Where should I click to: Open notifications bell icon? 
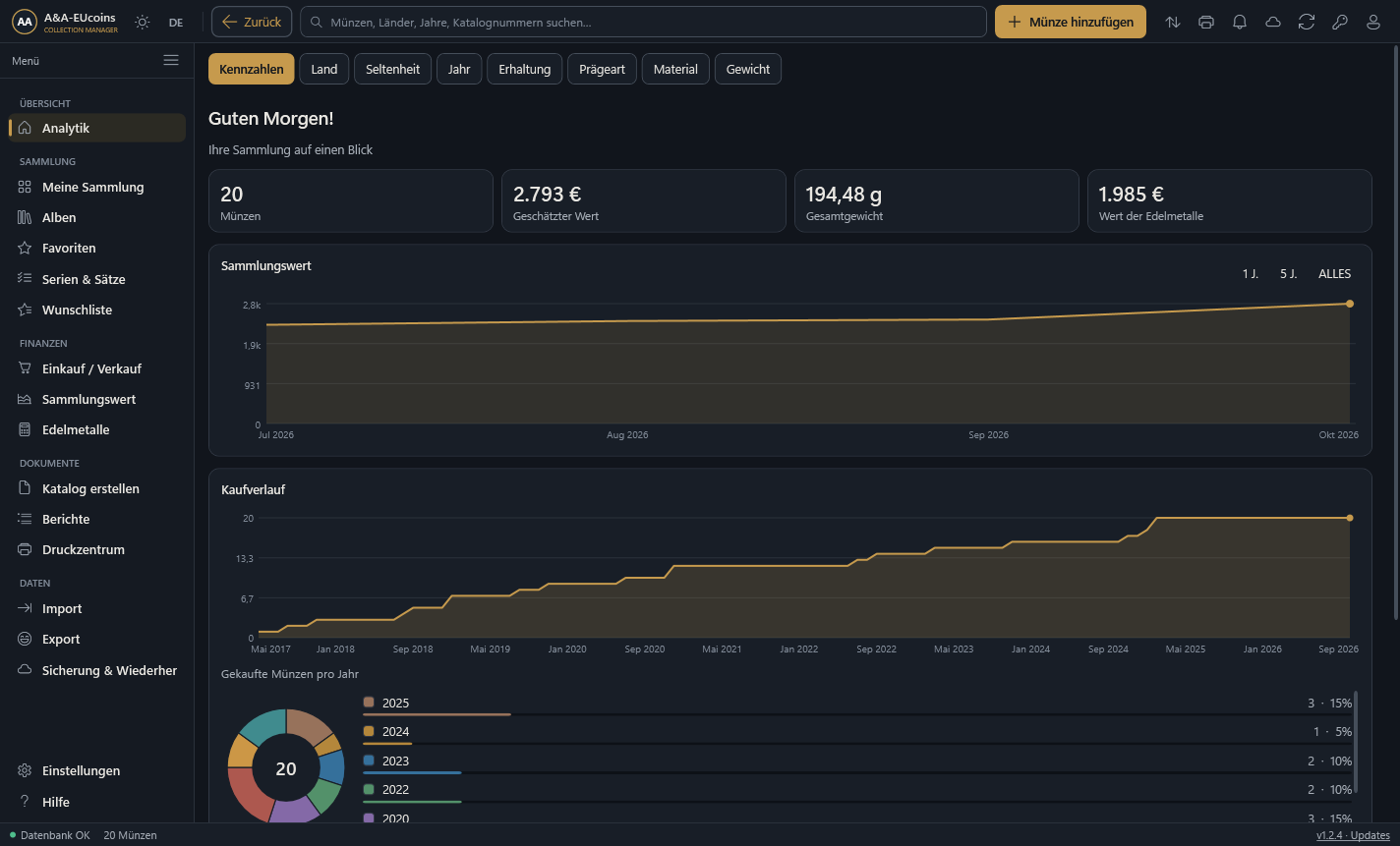point(1240,22)
